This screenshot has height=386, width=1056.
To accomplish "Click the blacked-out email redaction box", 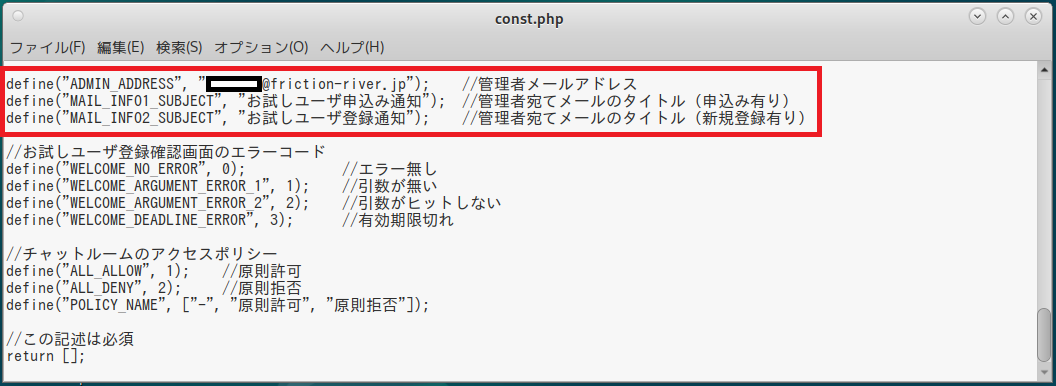I will [234, 84].
